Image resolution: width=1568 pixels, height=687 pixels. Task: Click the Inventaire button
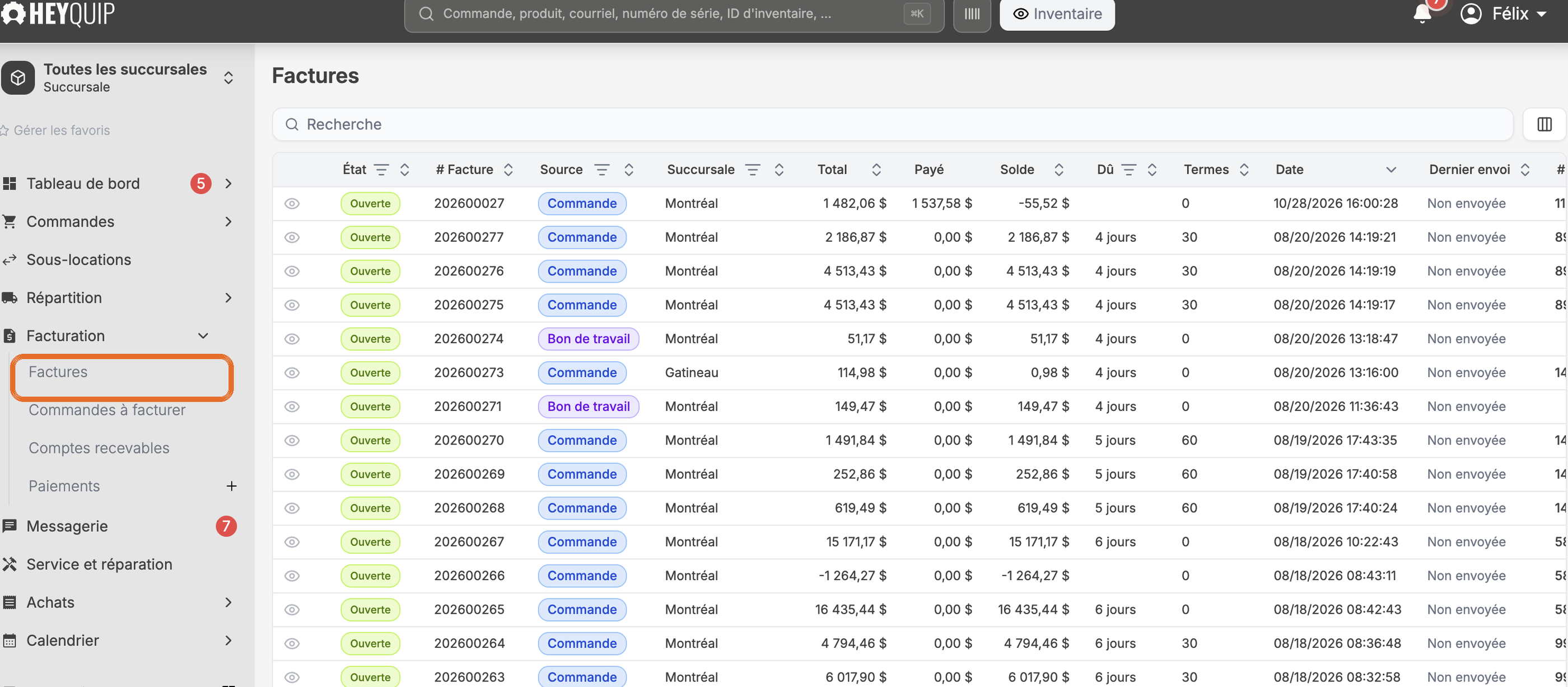1057,13
